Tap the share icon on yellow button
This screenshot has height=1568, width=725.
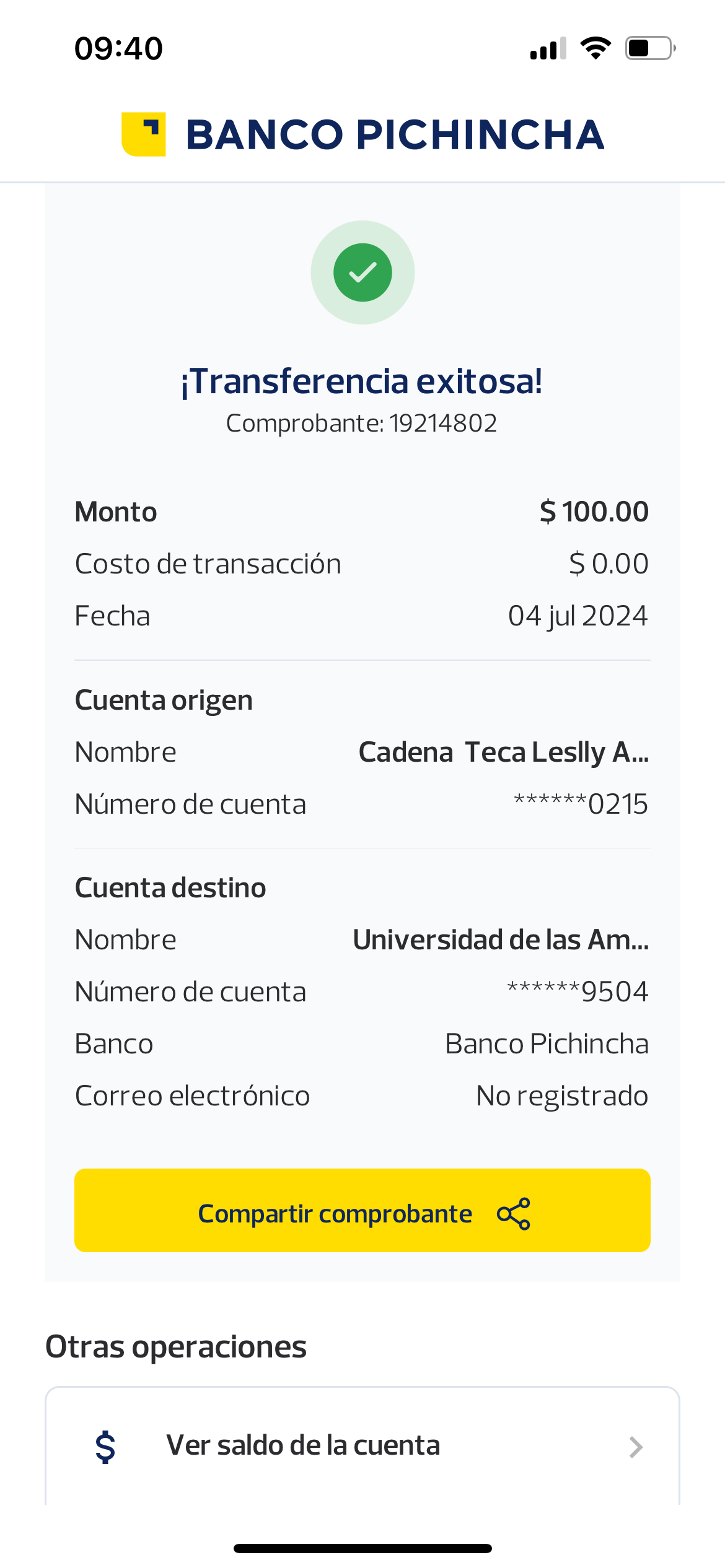(x=514, y=1213)
